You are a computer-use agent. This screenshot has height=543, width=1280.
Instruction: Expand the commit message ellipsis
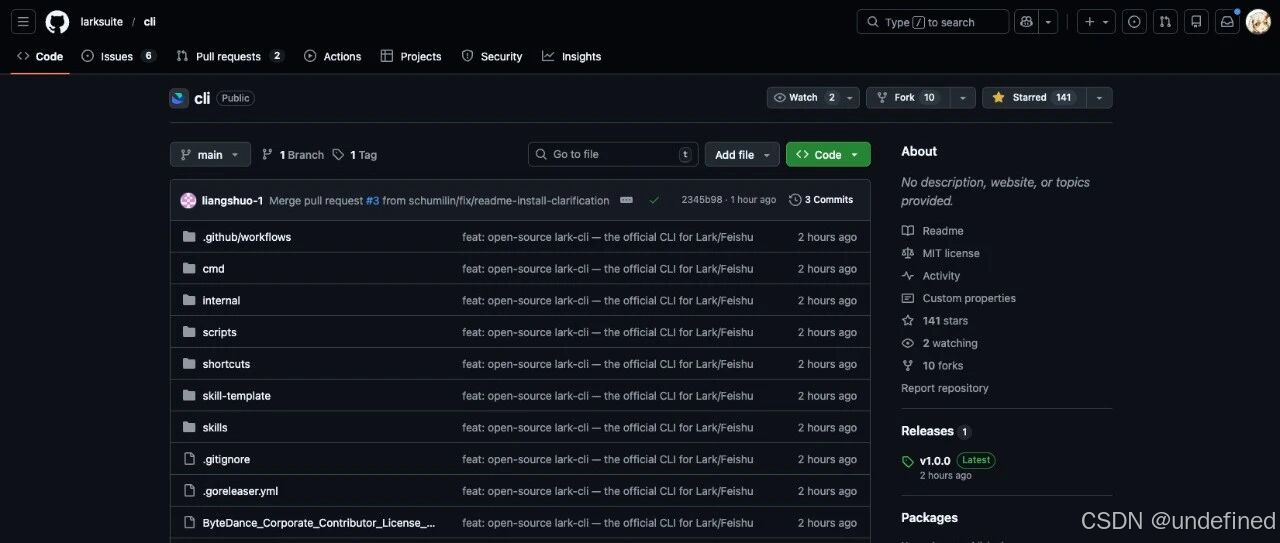coord(626,200)
